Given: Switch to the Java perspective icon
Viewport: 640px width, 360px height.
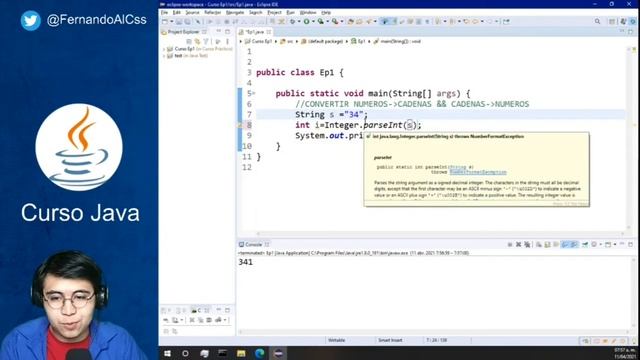Looking at the screenshot, I should click(x=623, y=21).
